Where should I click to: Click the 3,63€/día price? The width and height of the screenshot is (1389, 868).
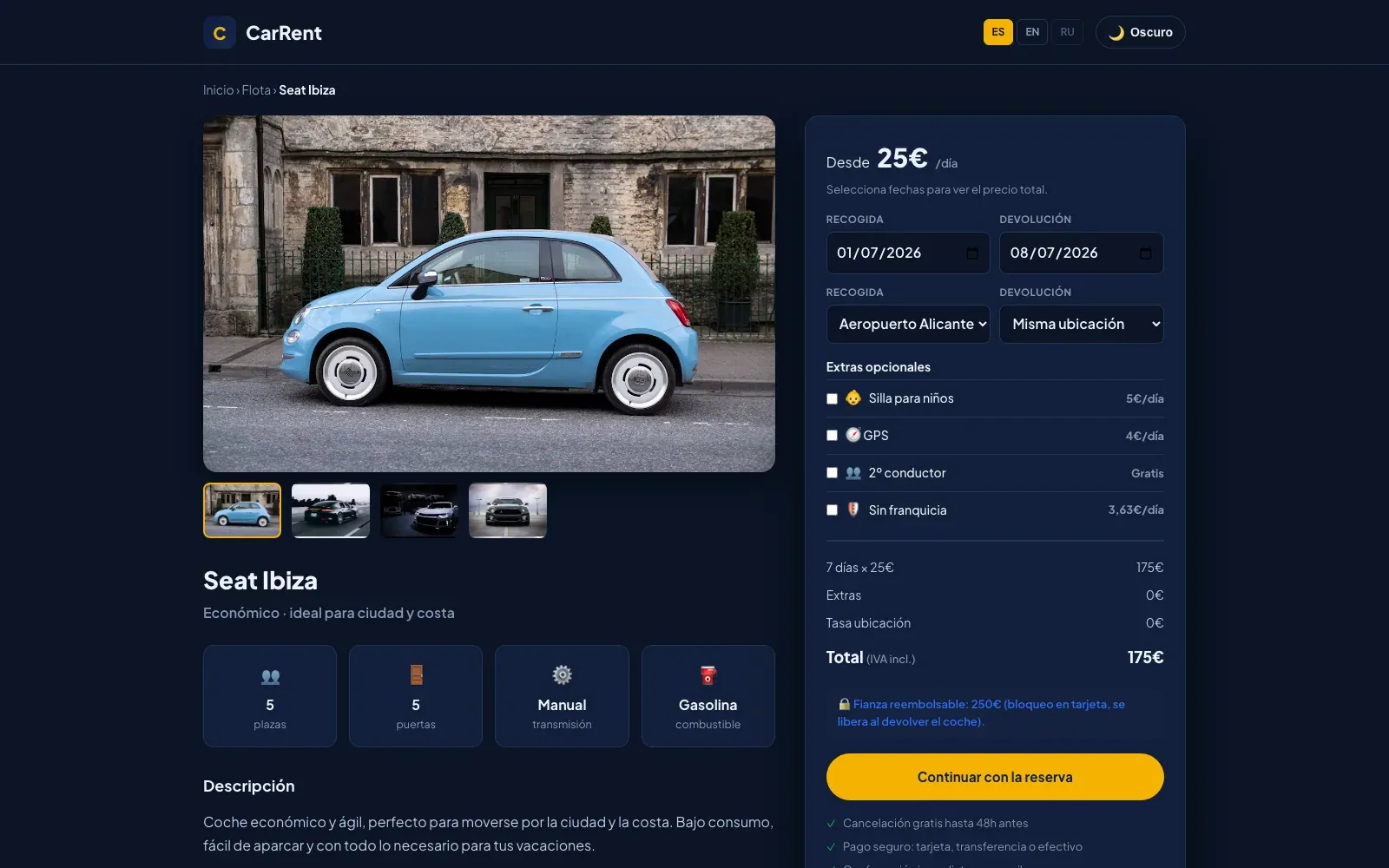1136,510
